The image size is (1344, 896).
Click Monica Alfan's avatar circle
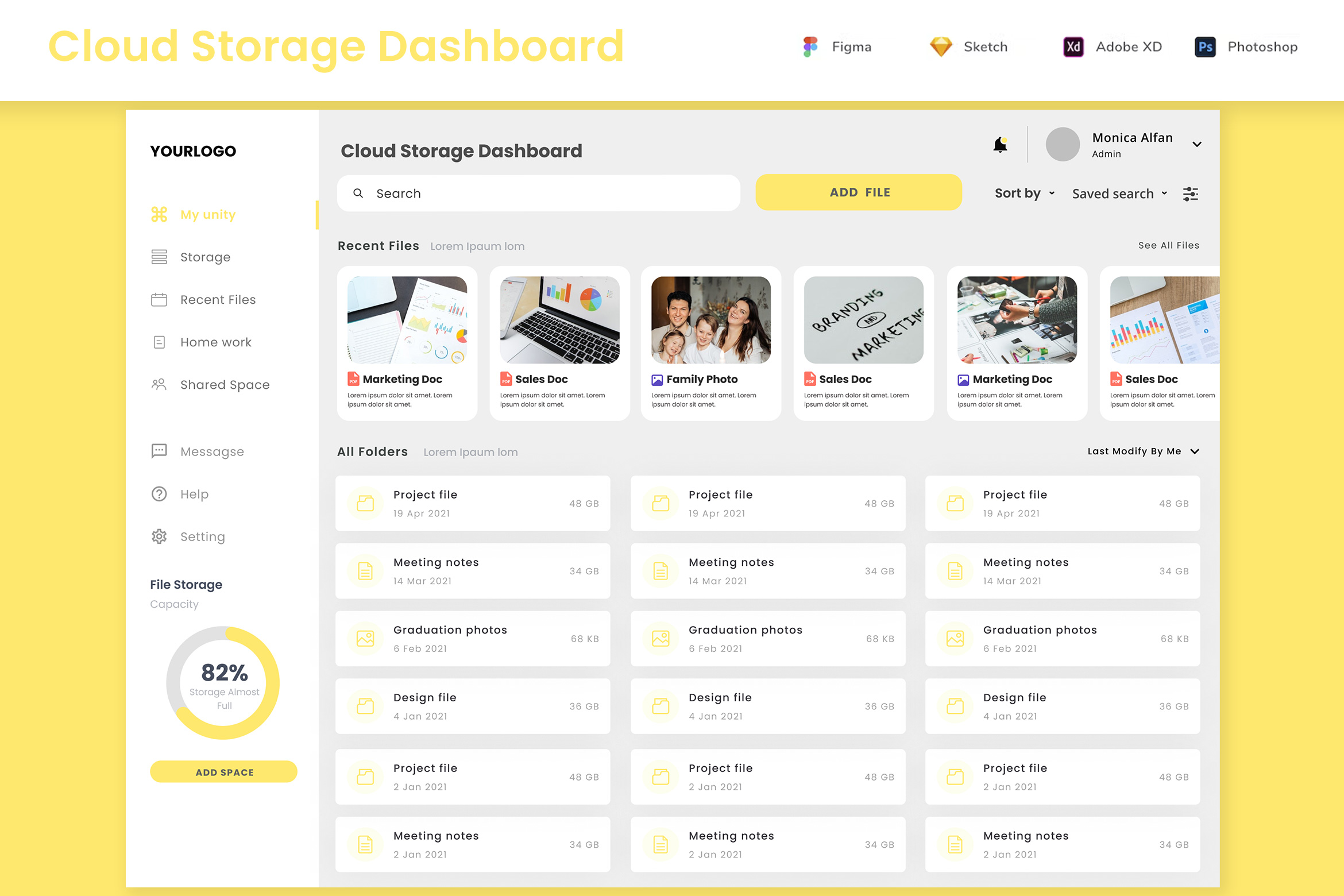1063,144
